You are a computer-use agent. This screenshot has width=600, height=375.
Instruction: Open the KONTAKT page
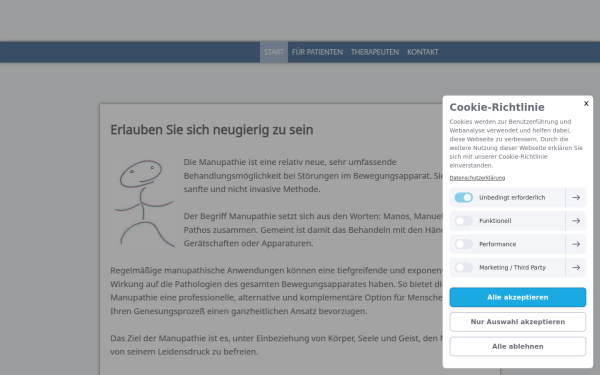(422, 52)
